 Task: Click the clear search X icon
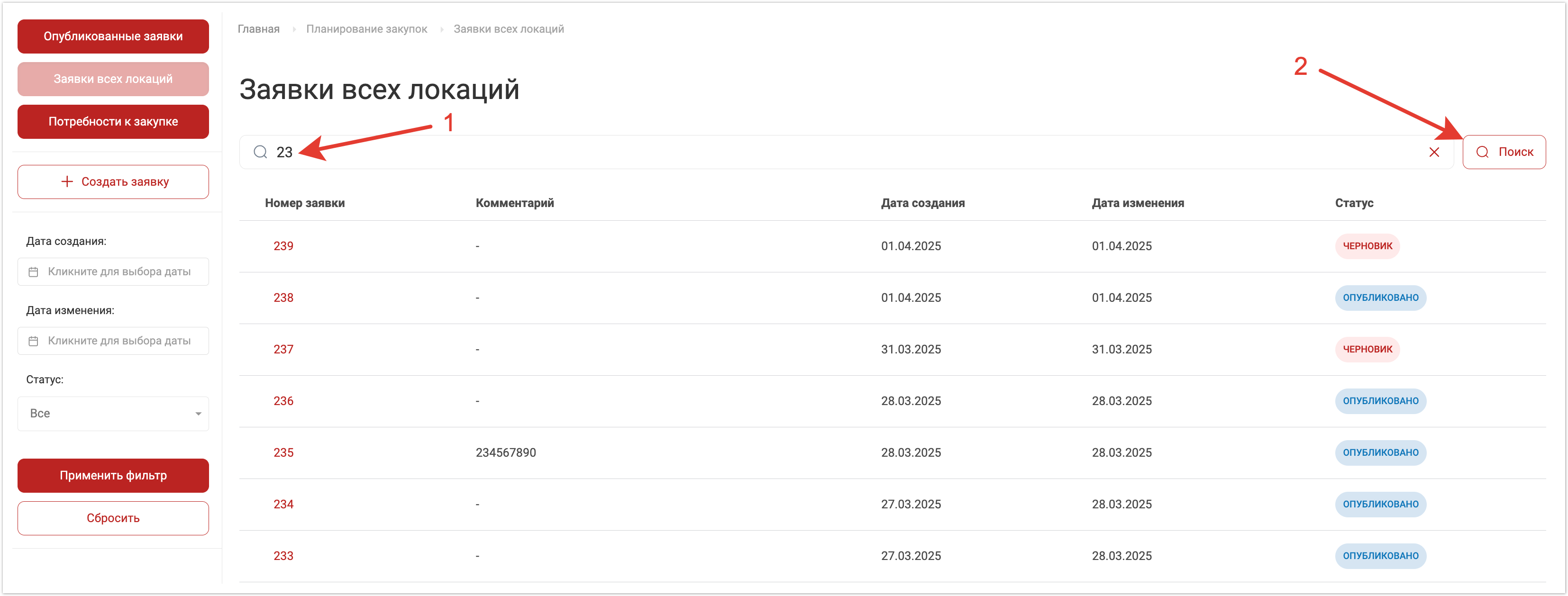point(1433,152)
